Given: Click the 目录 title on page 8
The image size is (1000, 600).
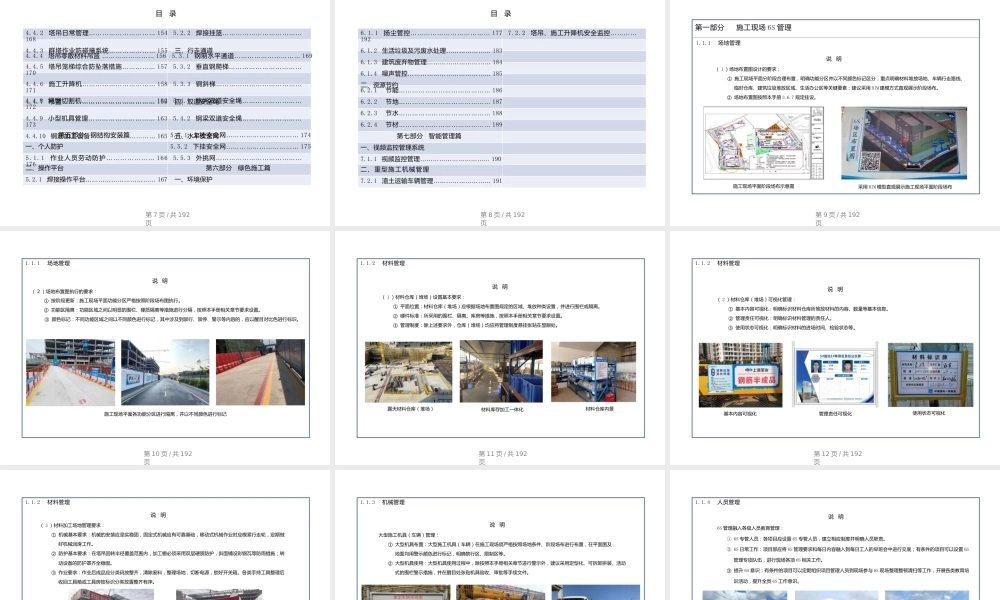Looking at the screenshot, I should click(501, 13).
